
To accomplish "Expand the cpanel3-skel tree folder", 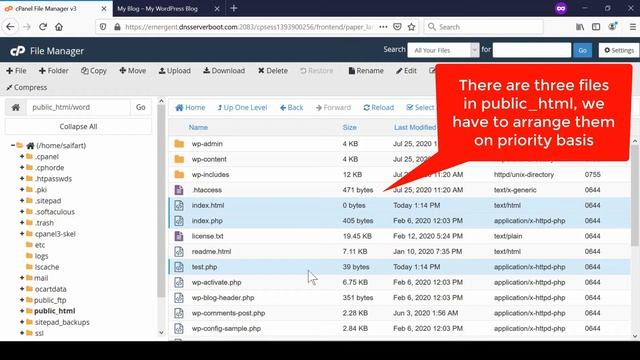I will [x=22, y=233].
